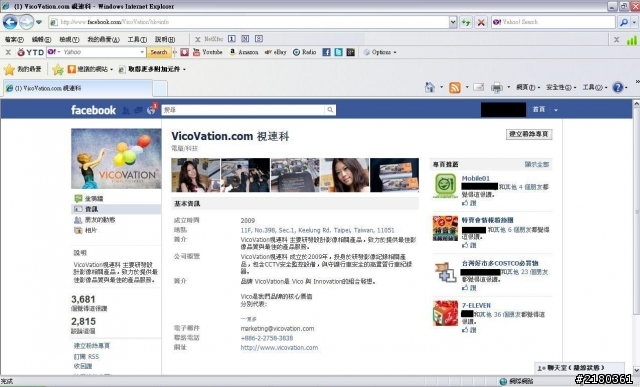Expand the YTD Yahoo search box dropdown

pyautogui.click(x=142, y=52)
